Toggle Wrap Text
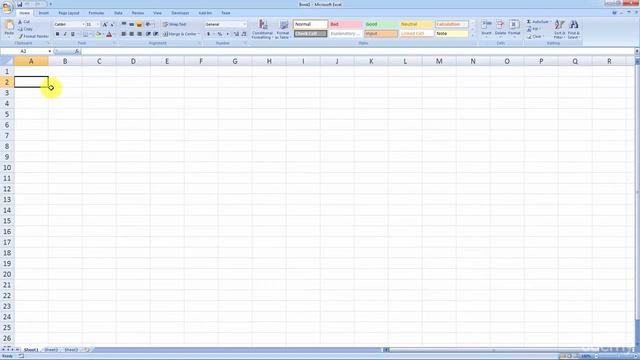The image size is (640, 360). [175, 24]
